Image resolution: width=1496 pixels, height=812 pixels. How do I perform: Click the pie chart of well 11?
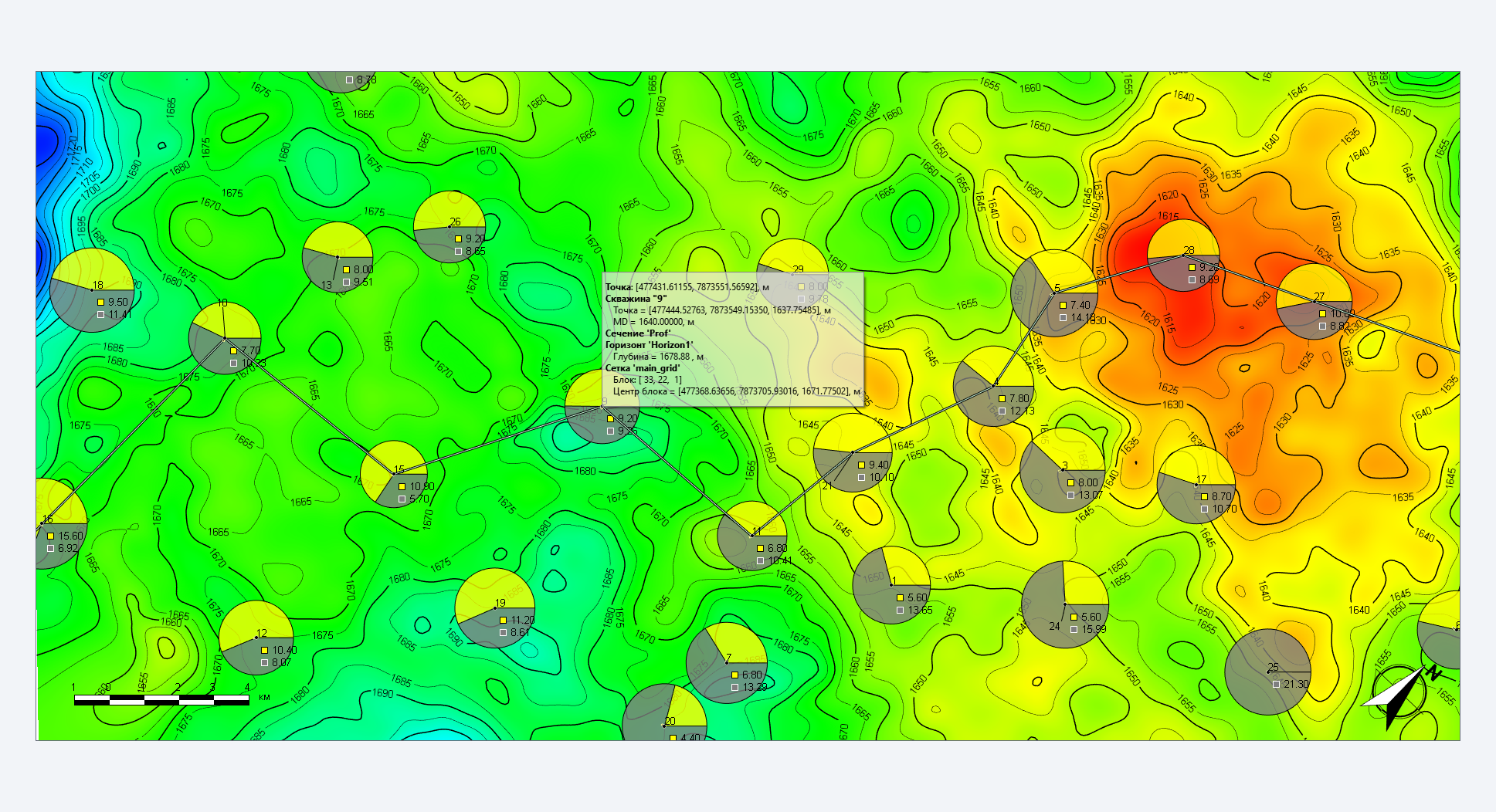pyautogui.click(x=752, y=536)
